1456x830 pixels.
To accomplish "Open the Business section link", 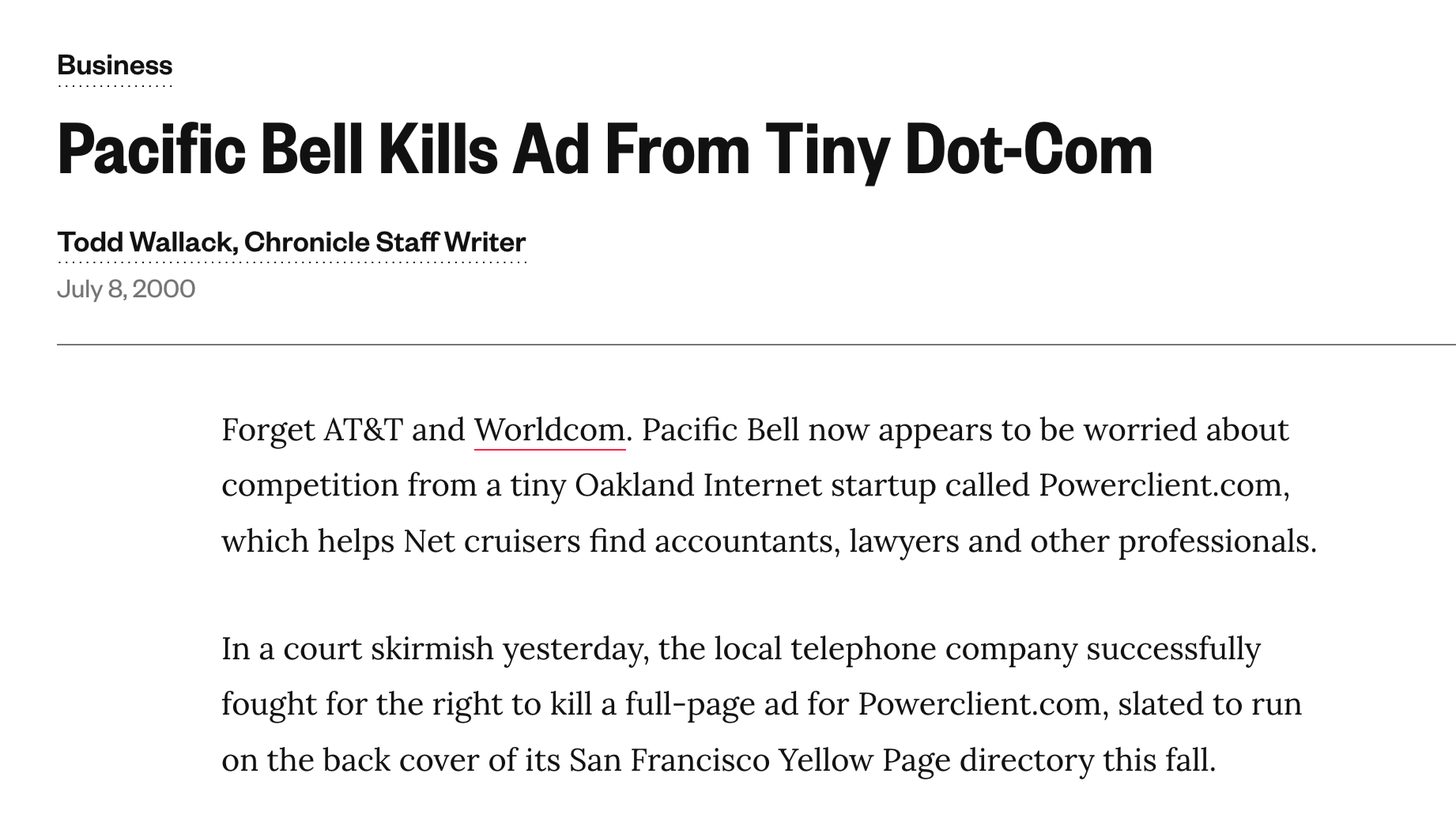I will (x=115, y=65).
